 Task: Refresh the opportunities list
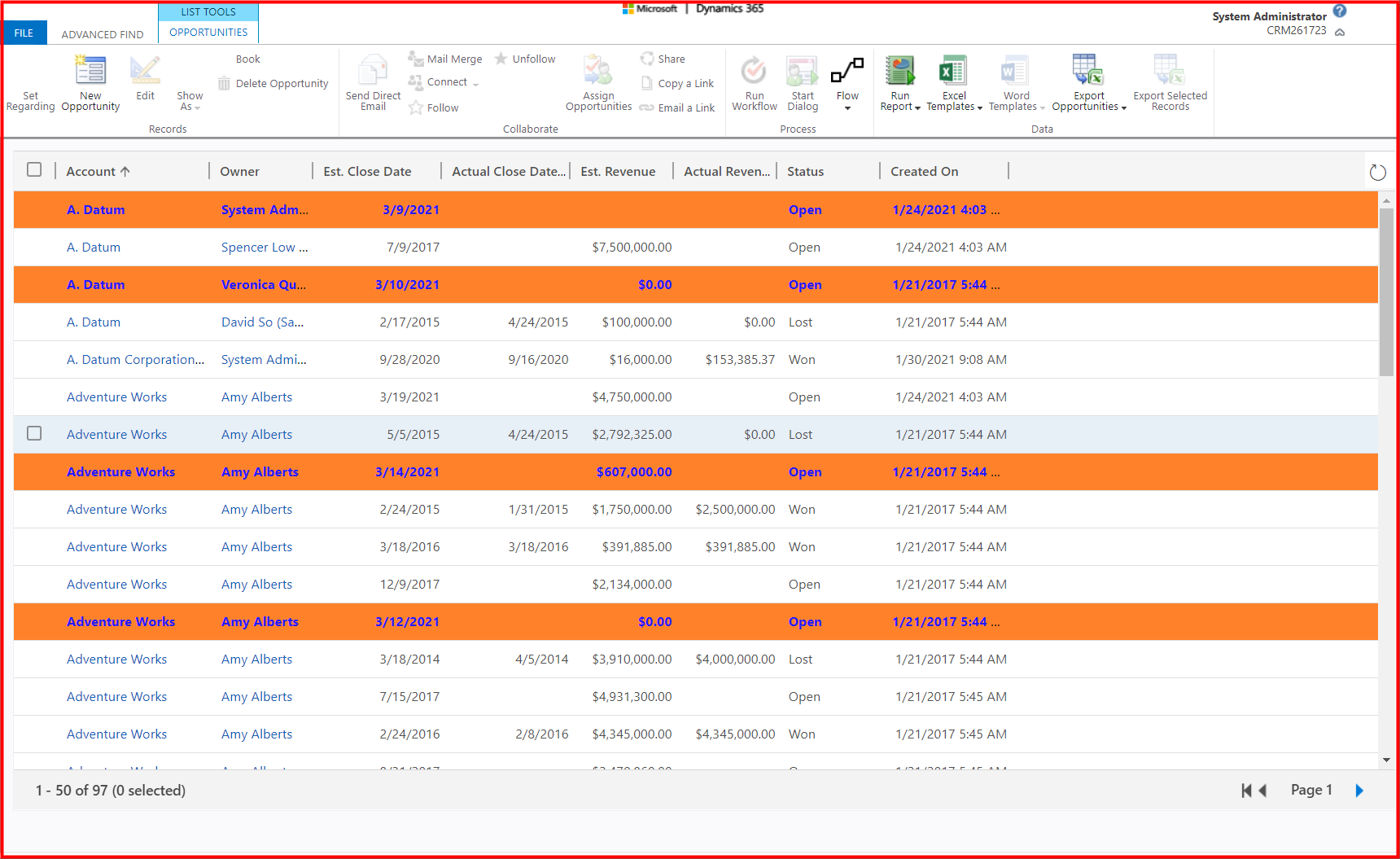tap(1377, 172)
